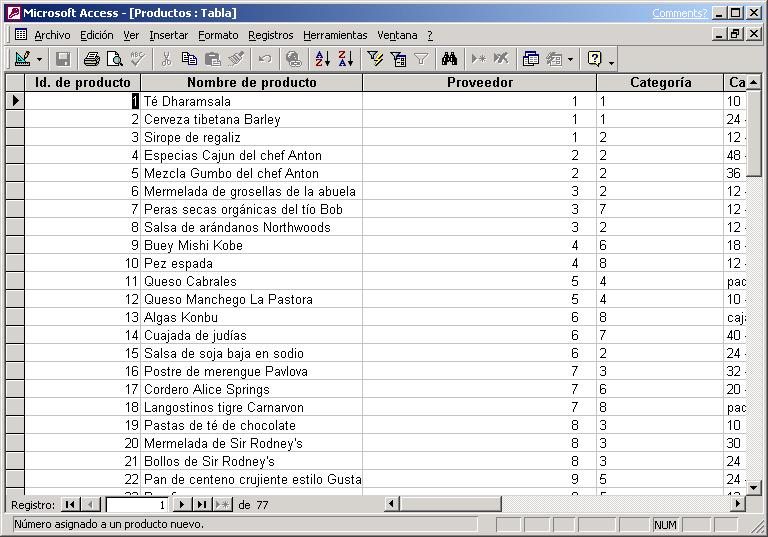Click the cell 'Algas Konbu'
The height and width of the screenshot is (537, 768).
click(252, 317)
